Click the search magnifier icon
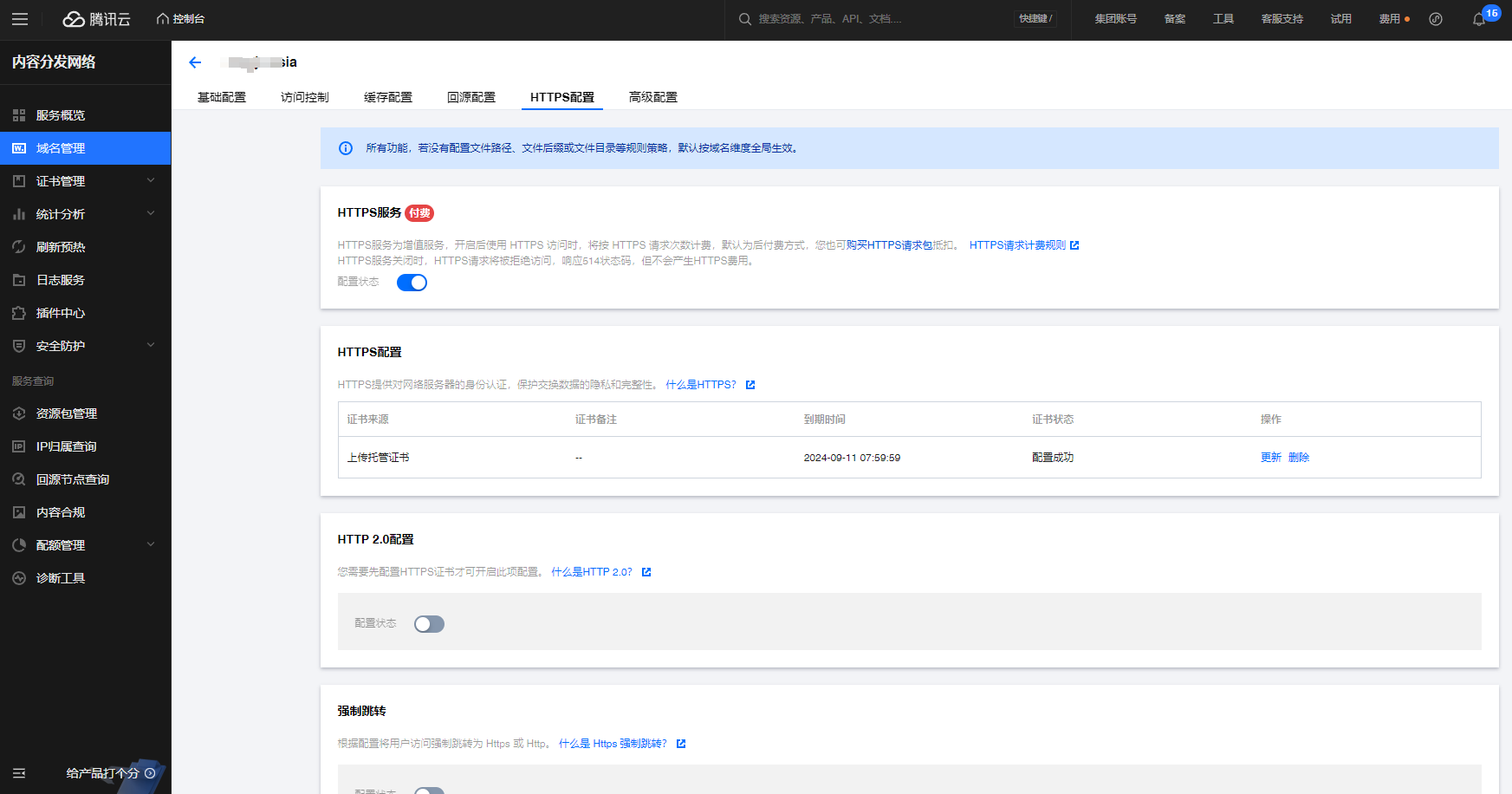The width and height of the screenshot is (1512, 794). tap(744, 19)
